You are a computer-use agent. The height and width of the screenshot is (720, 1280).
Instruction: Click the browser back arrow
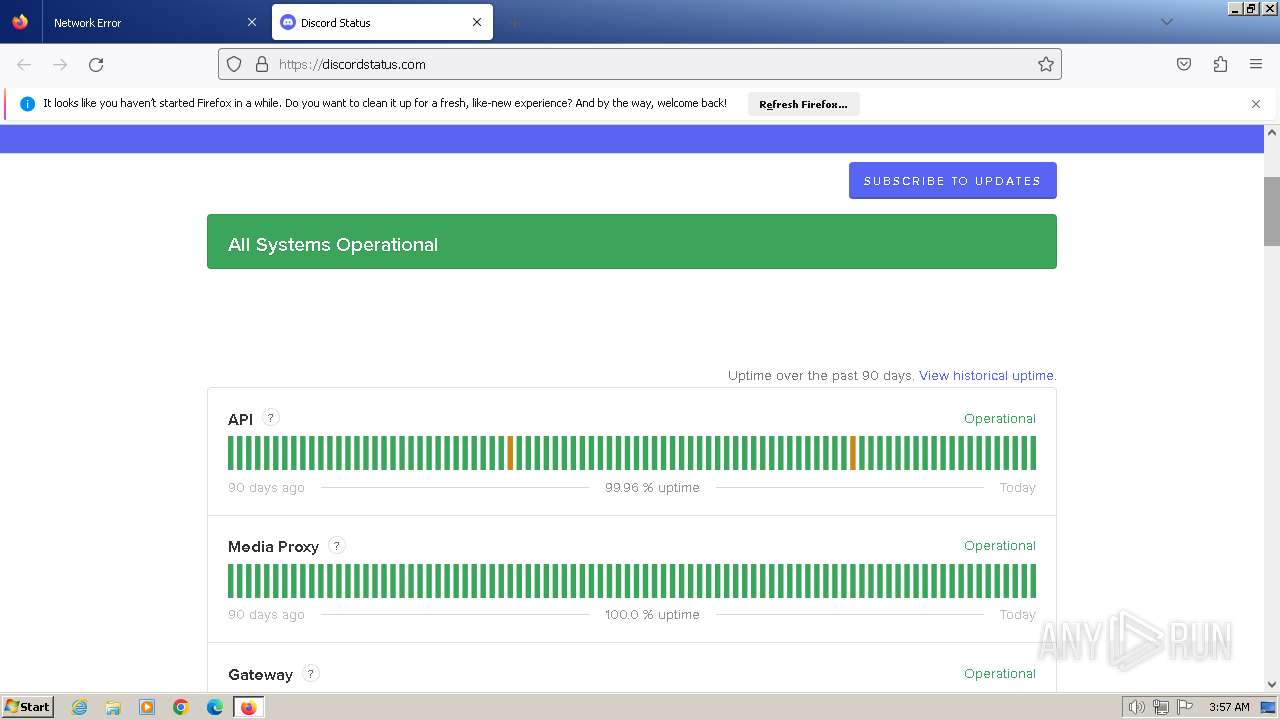[24, 64]
